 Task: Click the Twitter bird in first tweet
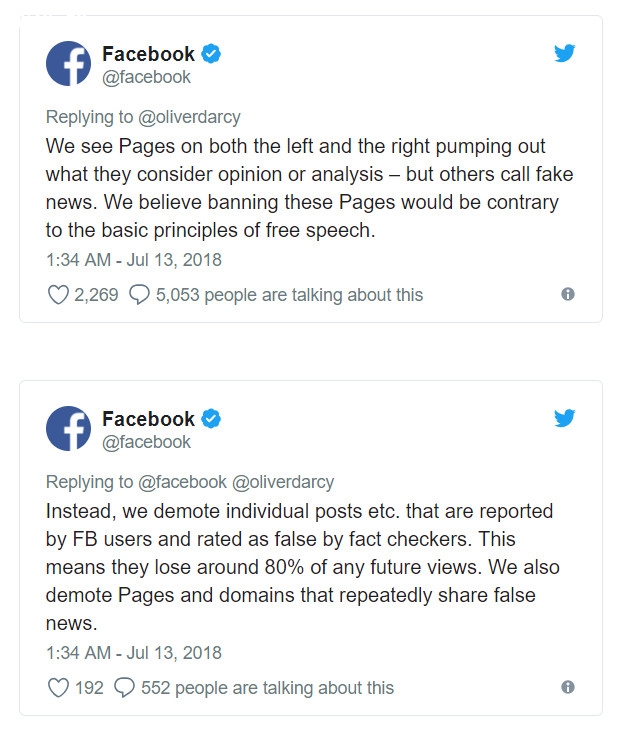tap(564, 53)
